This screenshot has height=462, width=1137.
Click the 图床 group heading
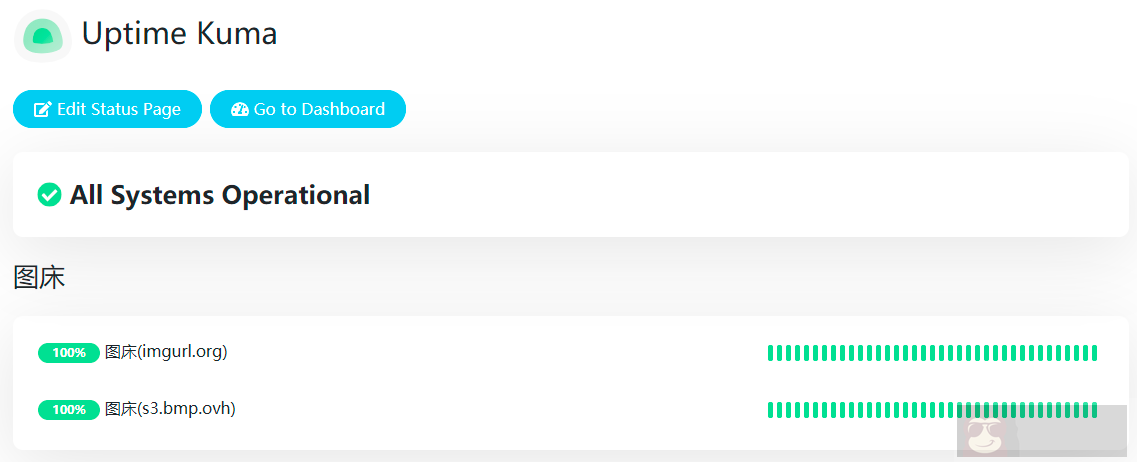tap(39, 277)
